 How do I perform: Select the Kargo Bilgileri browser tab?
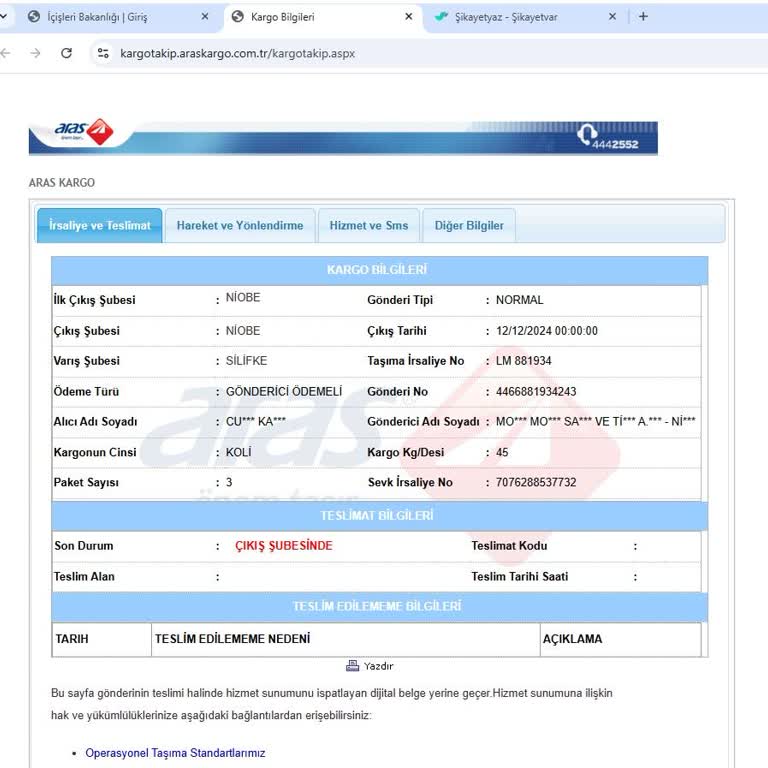pos(323,17)
